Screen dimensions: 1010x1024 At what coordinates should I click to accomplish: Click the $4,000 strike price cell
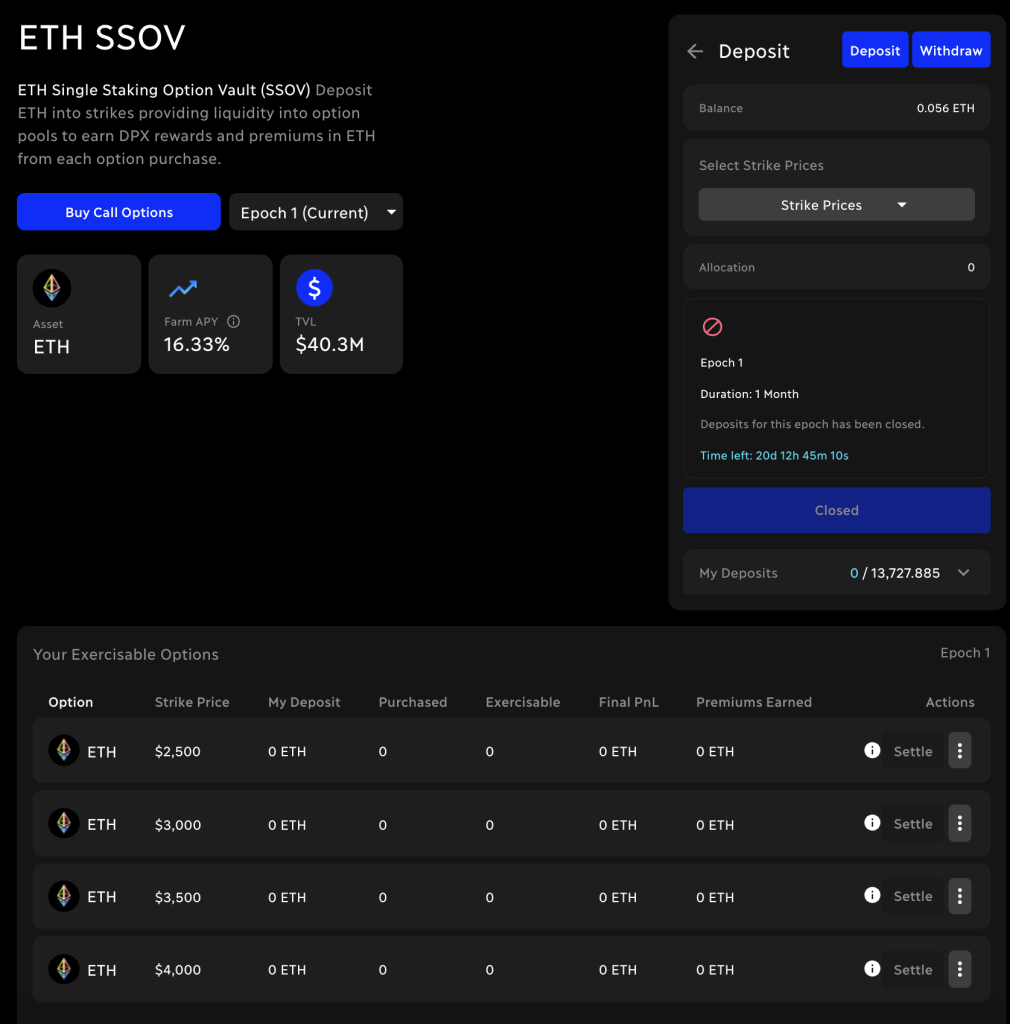click(x=178, y=970)
